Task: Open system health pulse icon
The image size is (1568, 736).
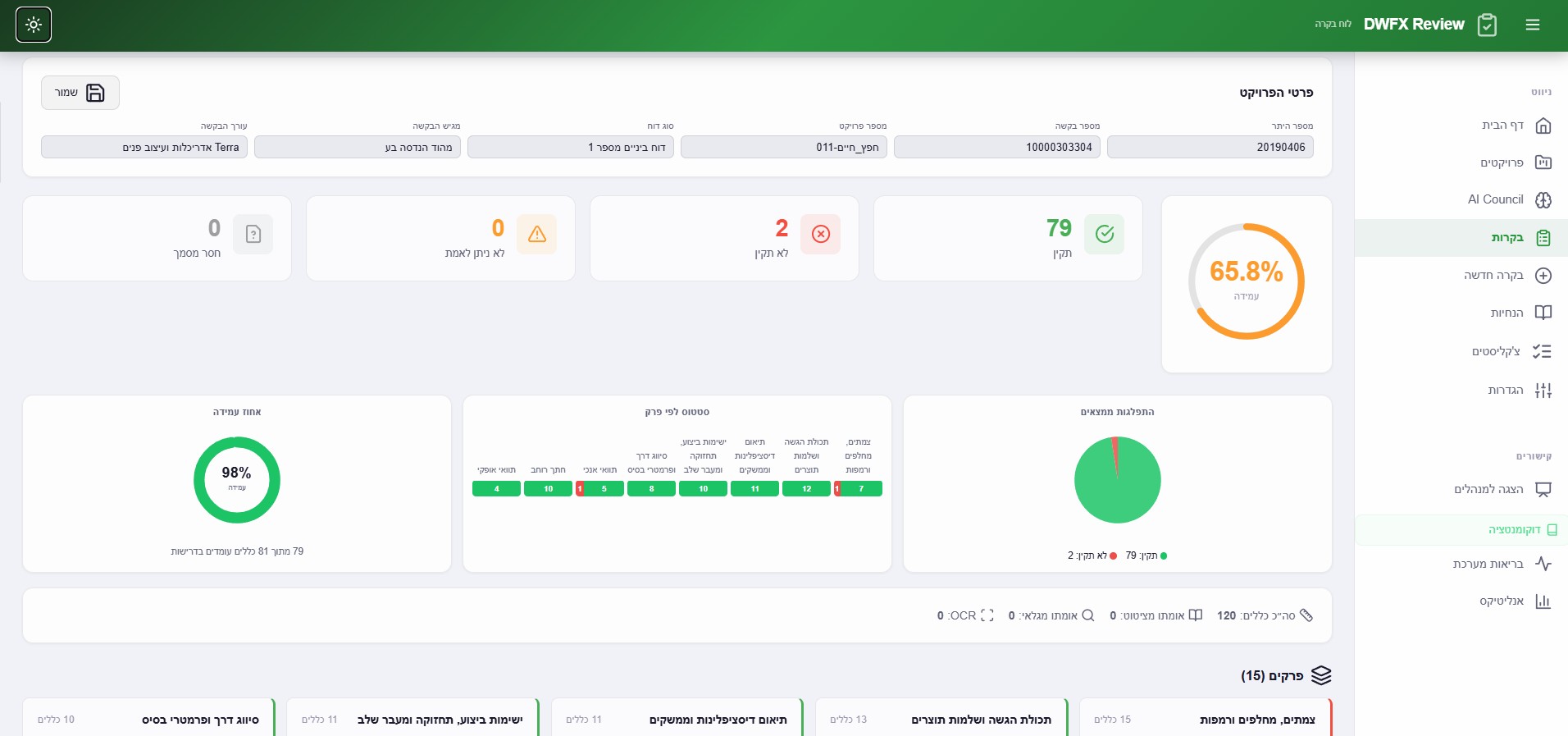Action: point(1543,564)
